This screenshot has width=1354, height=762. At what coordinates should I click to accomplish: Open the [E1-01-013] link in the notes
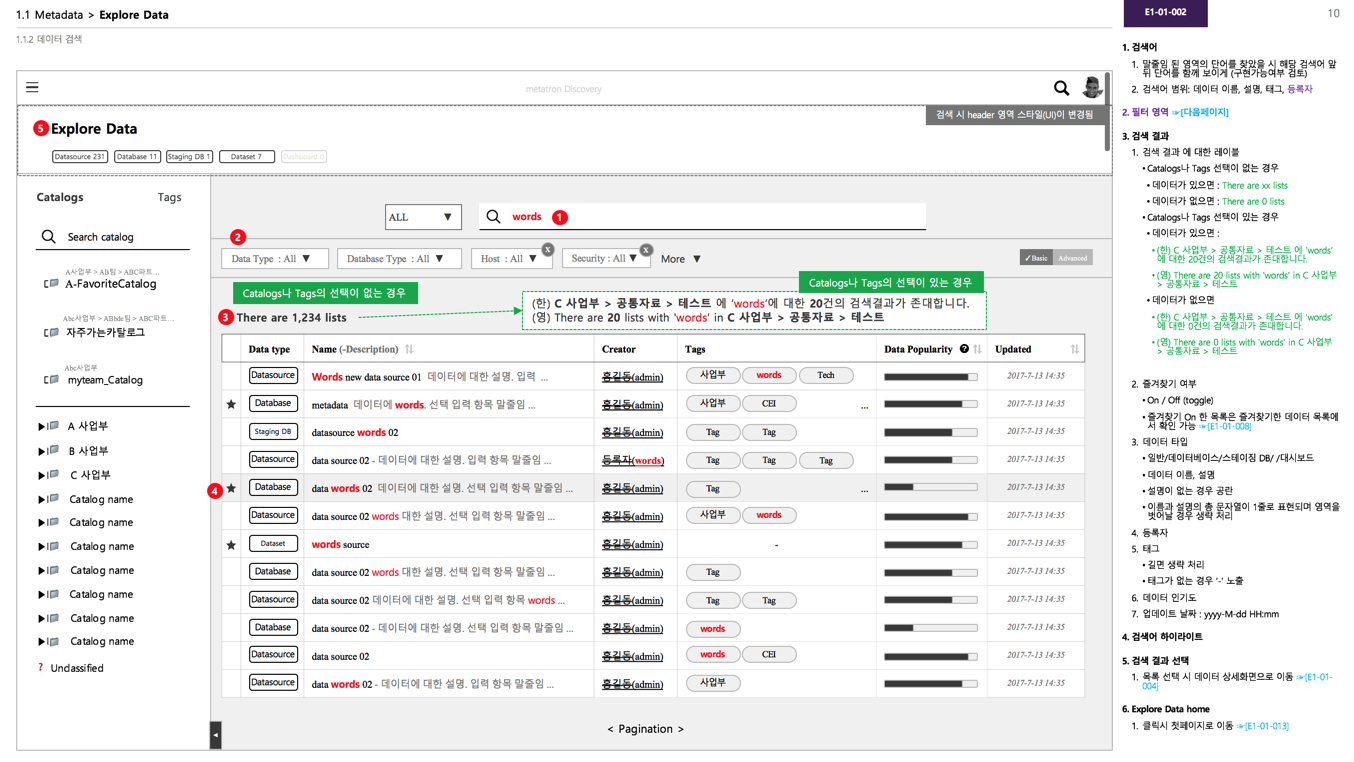click(1262, 726)
